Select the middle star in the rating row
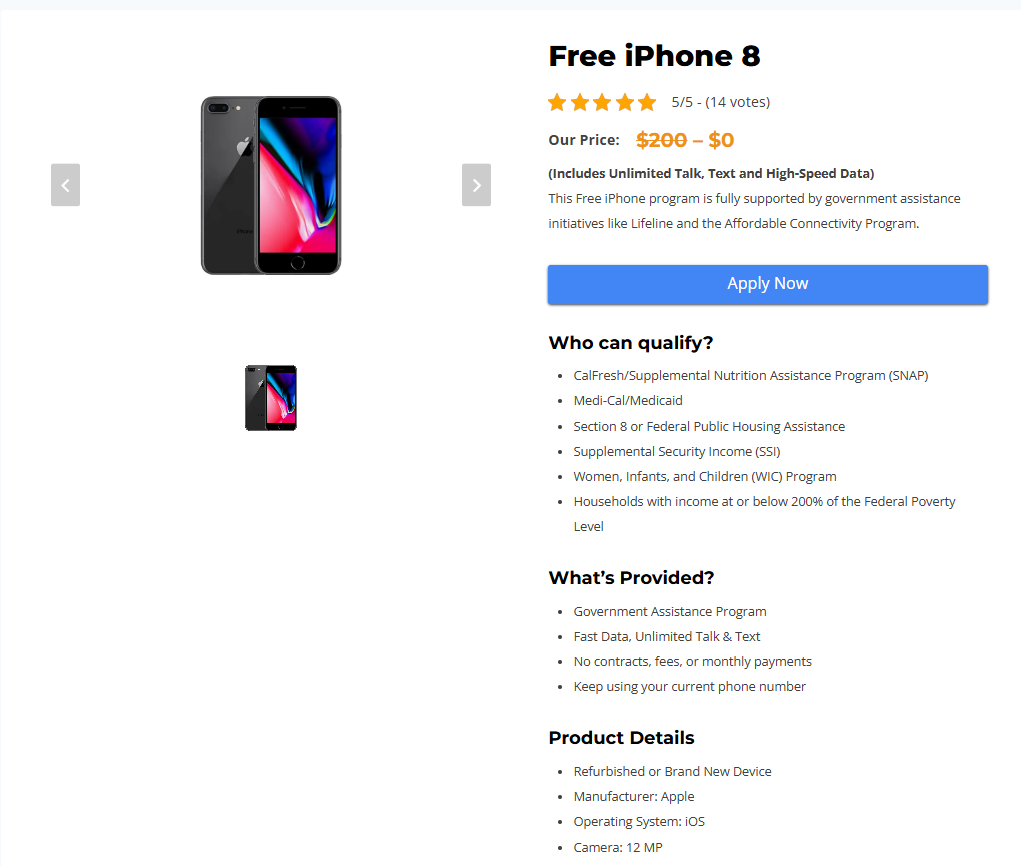 602,101
